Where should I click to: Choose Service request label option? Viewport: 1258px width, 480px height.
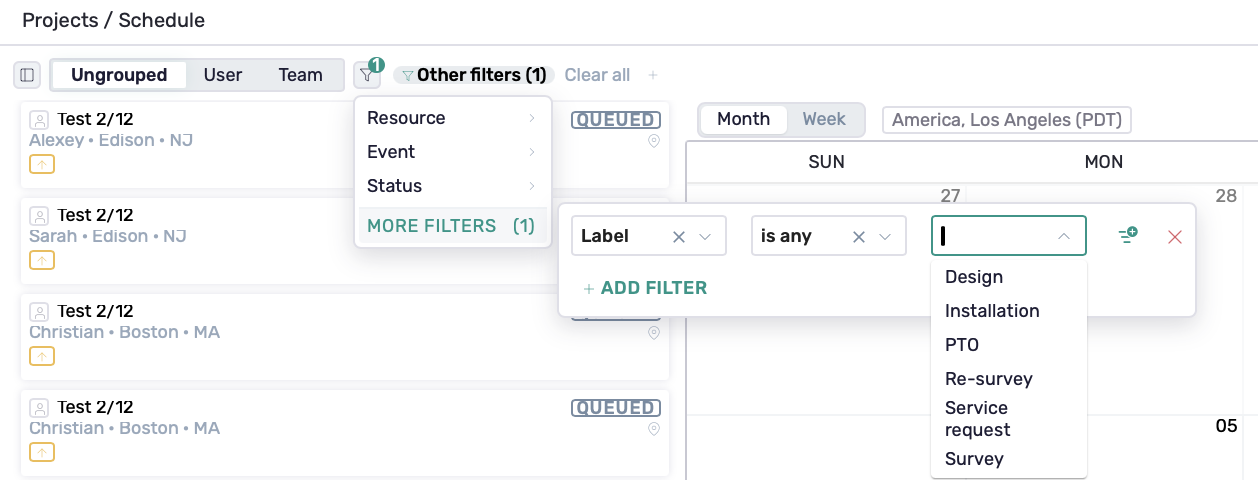pos(1009,419)
